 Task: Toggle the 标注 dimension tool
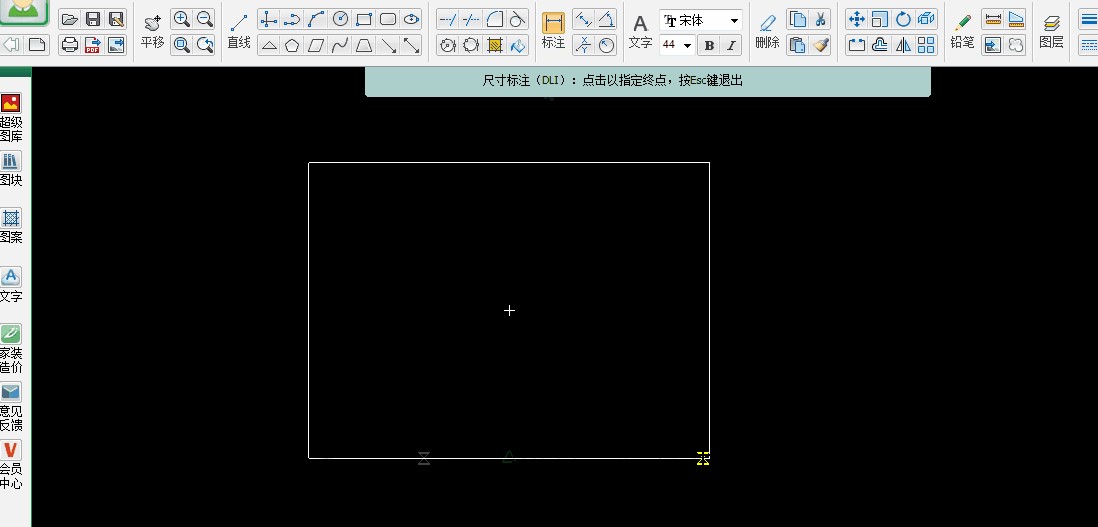pyautogui.click(x=553, y=31)
